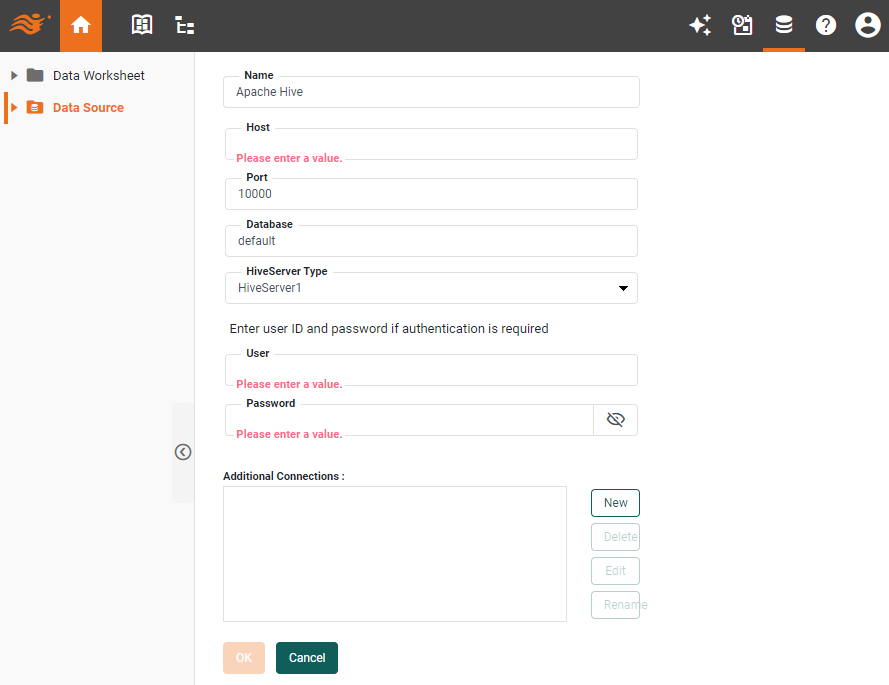Expand the Data Worksheet folder
This screenshot has height=685, width=889.
click(13, 75)
